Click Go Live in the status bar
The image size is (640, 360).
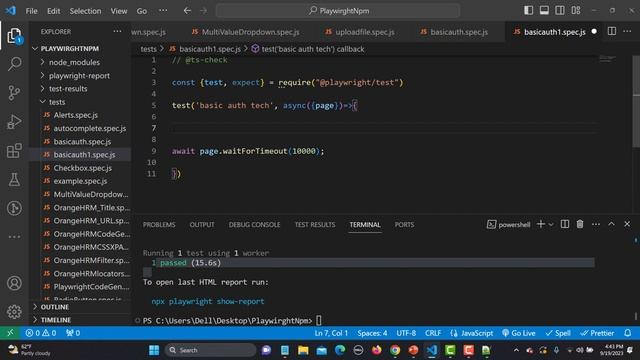point(518,333)
